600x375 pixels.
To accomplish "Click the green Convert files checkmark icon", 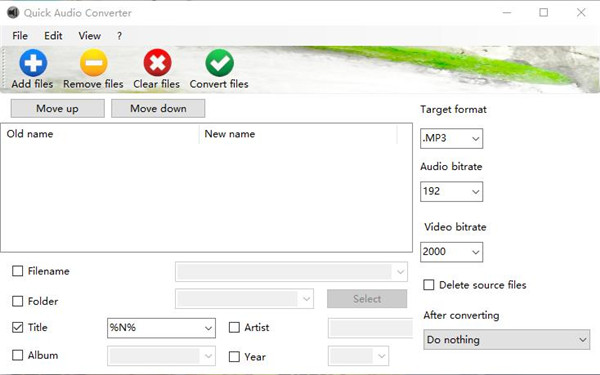I will tap(220, 63).
